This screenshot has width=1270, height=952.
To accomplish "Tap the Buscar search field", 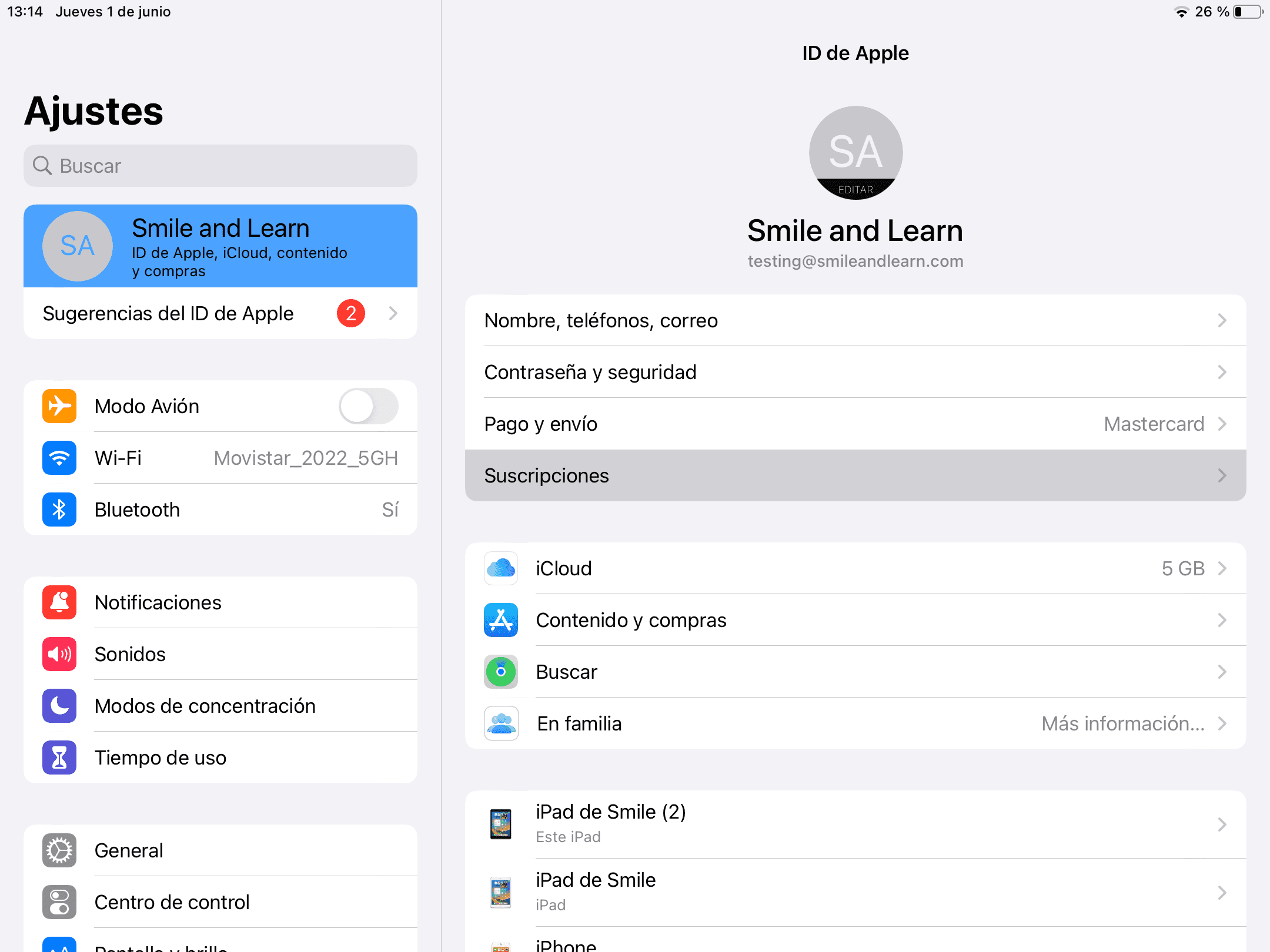I will click(x=220, y=166).
